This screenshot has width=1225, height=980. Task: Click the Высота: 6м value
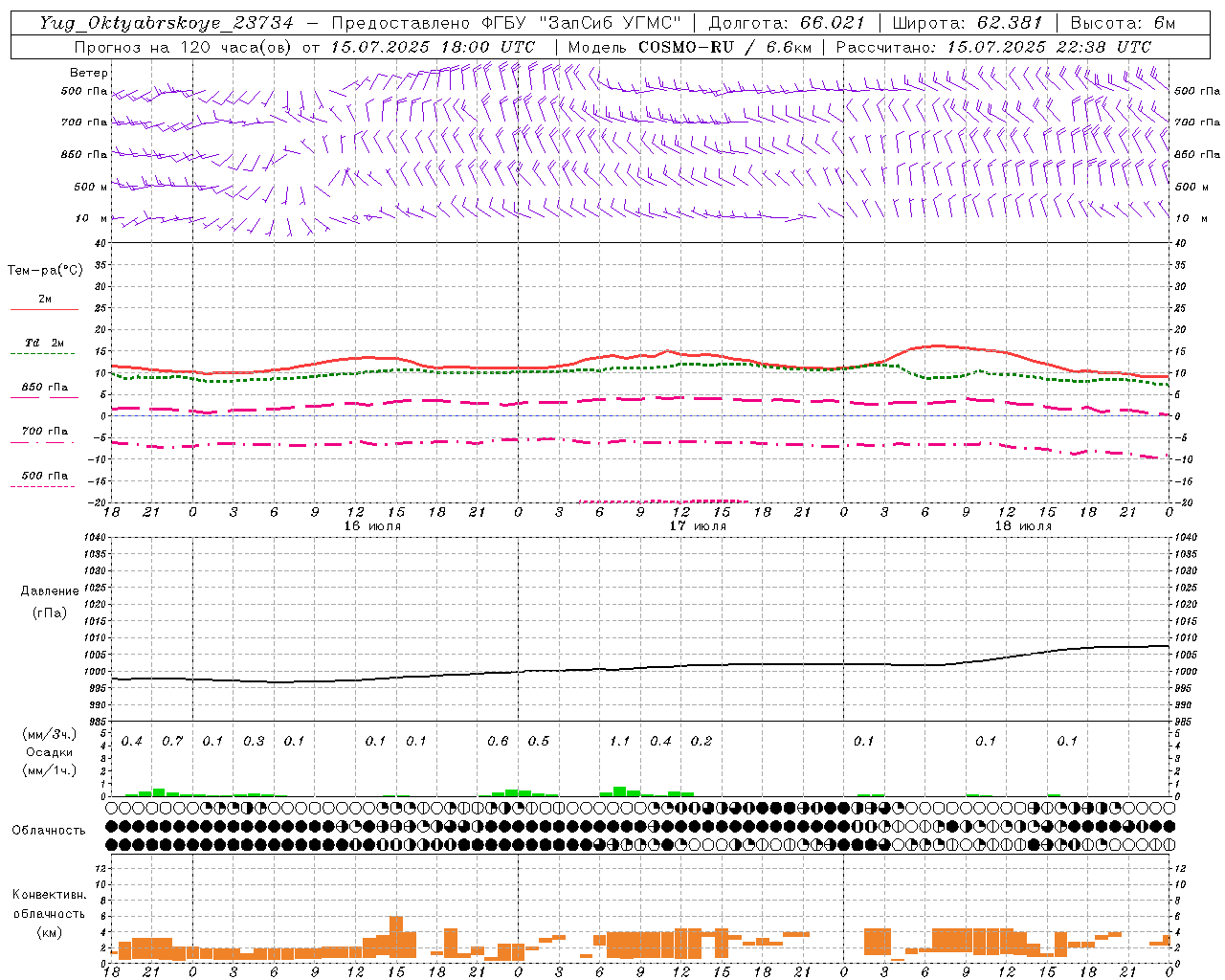pos(1123,23)
